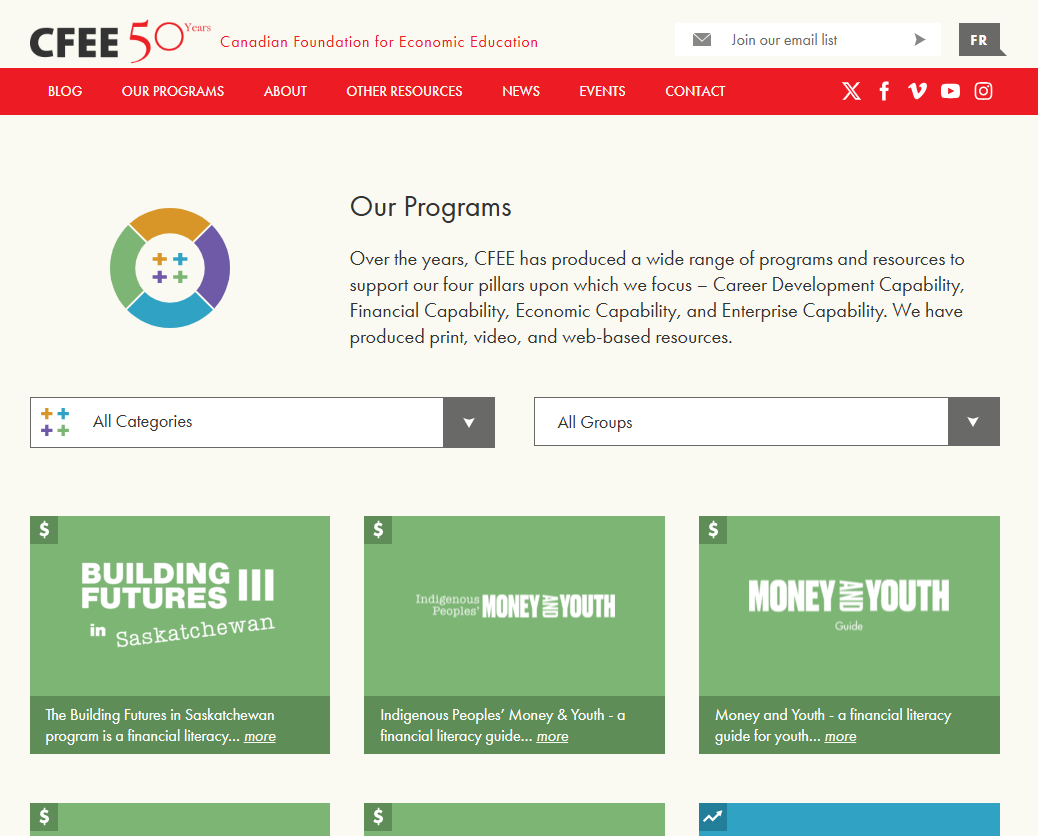Click 'more' link on Money and Youth card
This screenshot has width=1038, height=836.
[x=840, y=737]
